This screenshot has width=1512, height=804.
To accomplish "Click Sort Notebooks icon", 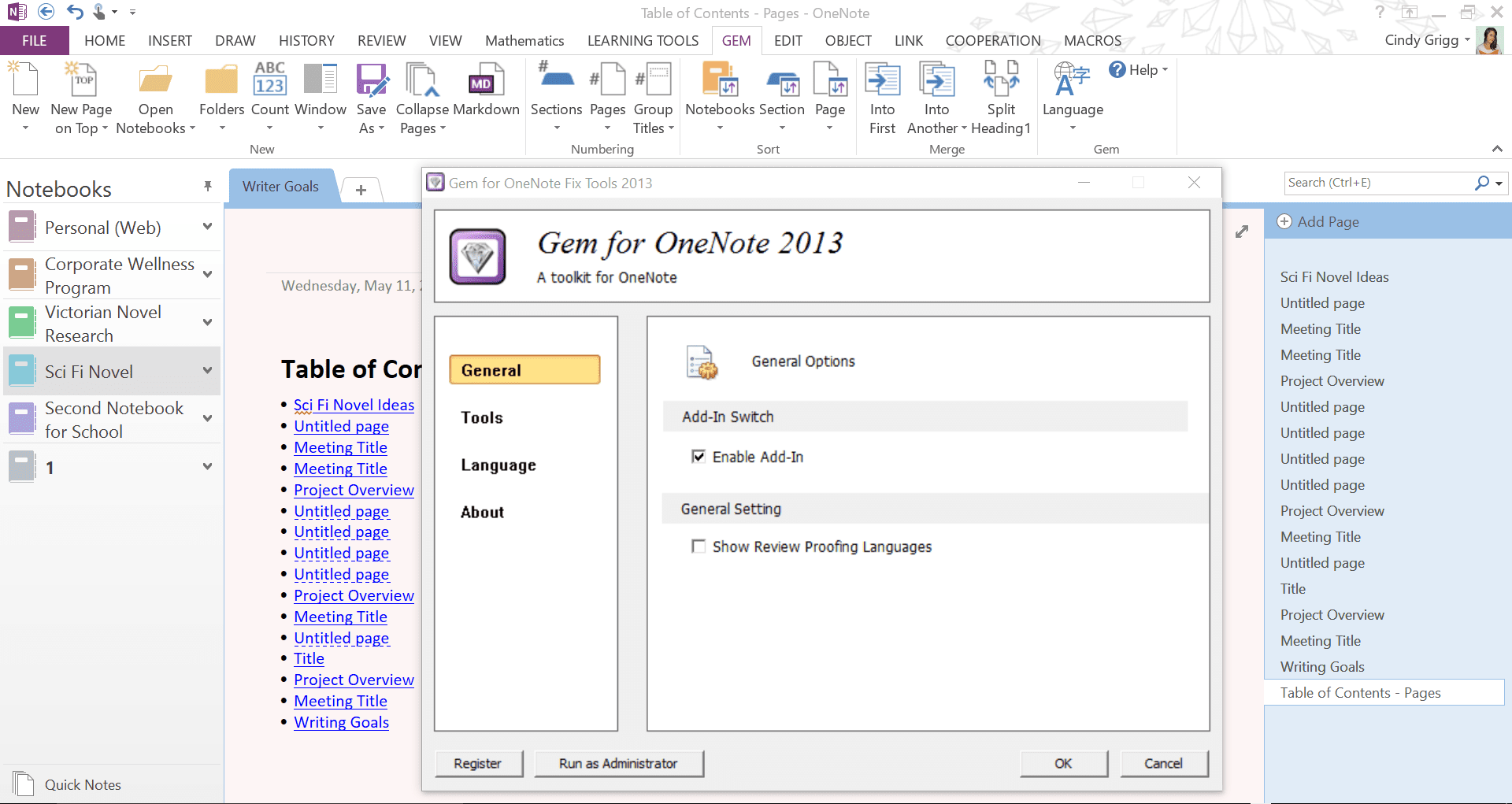I will (720, 80).
